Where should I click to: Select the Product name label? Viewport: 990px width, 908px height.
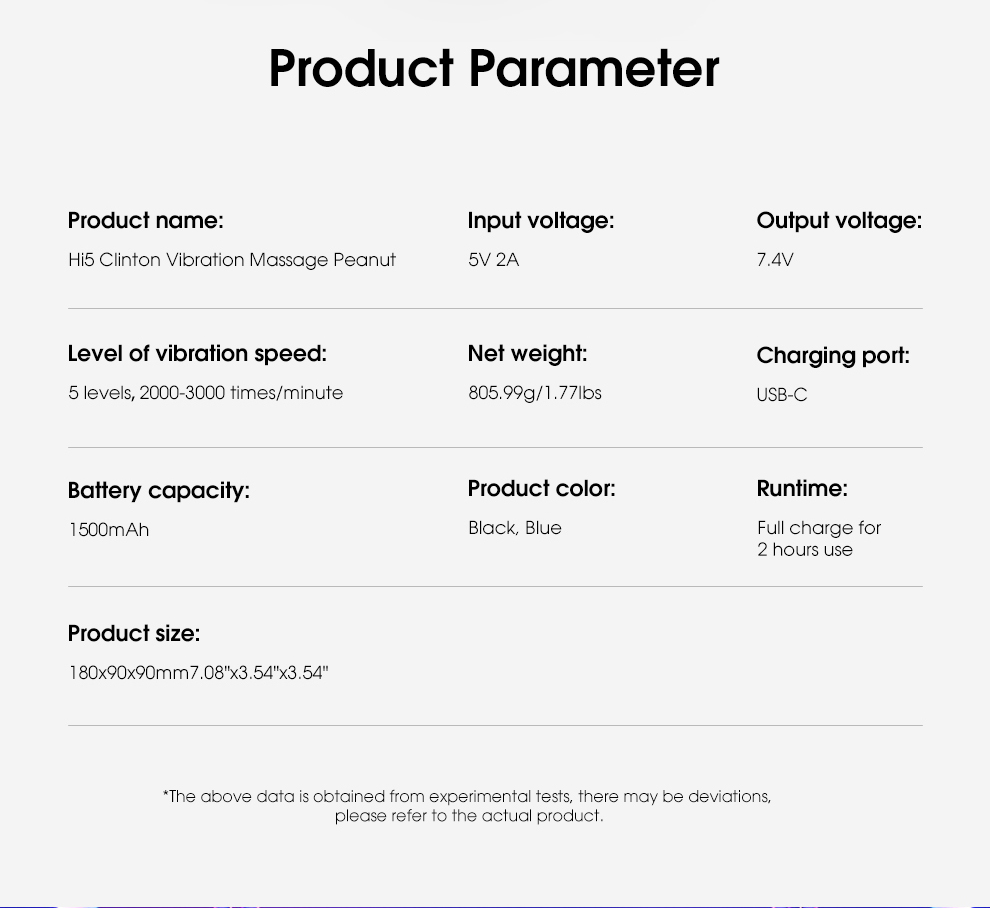click(x=146, y=220)
